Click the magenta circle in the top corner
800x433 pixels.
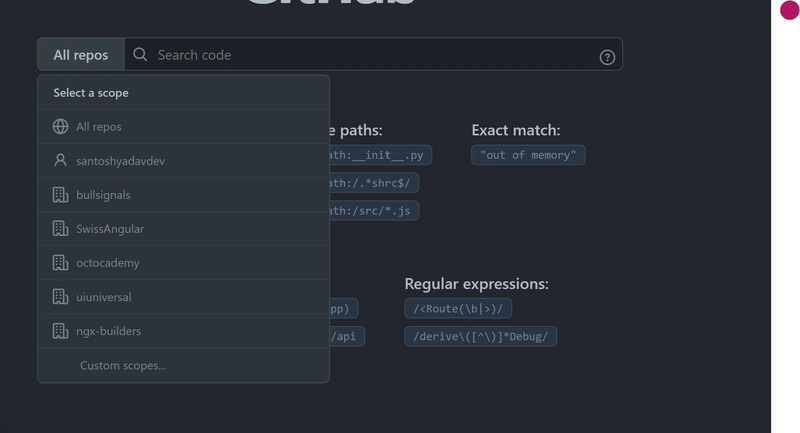point(789,10)
